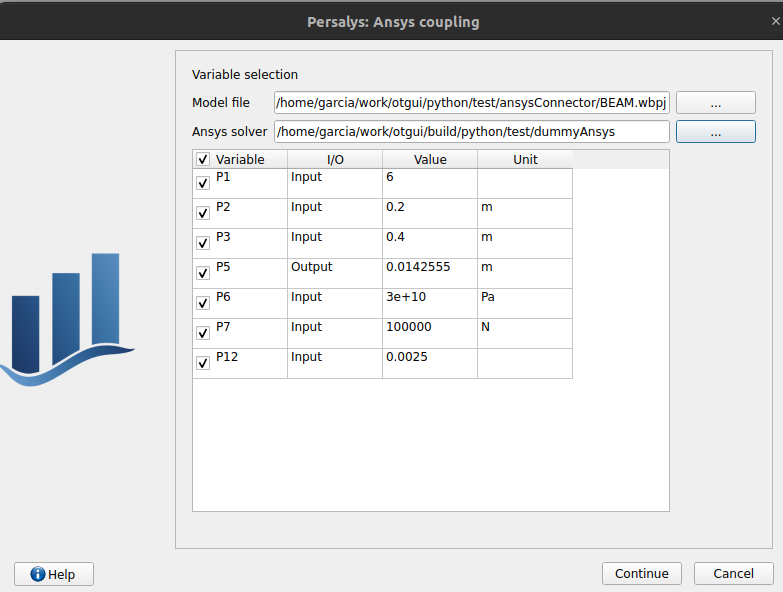The width and height of the screenshot is (783, 592).
Task: Disable the P7 variable checkbox
Action: coord(203,333)
